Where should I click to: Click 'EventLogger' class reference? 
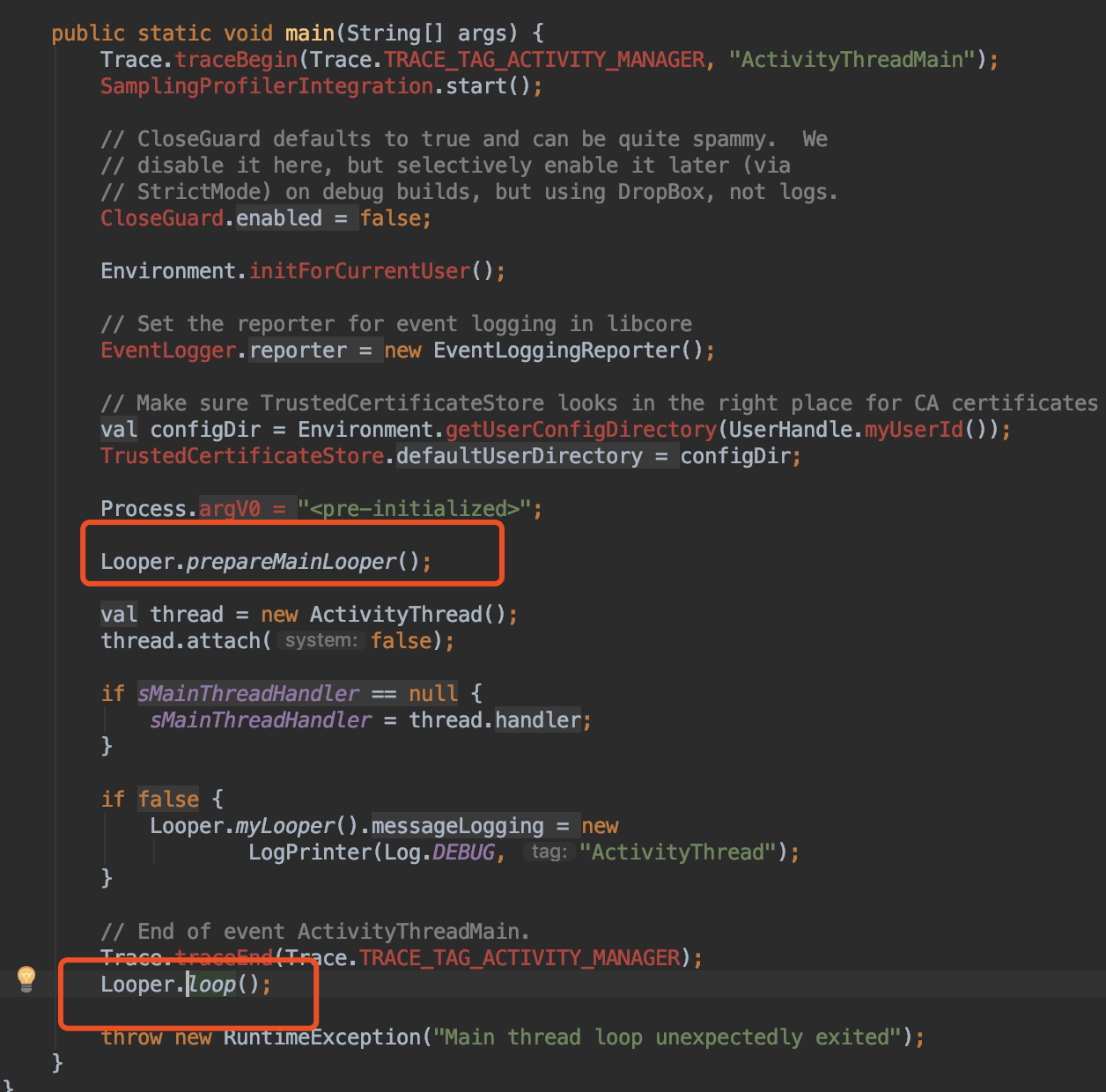click(168, 350)
